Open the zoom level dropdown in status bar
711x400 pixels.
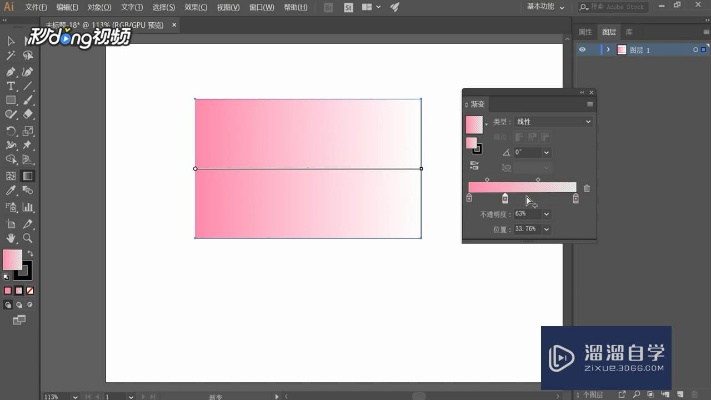coord(75,397)
